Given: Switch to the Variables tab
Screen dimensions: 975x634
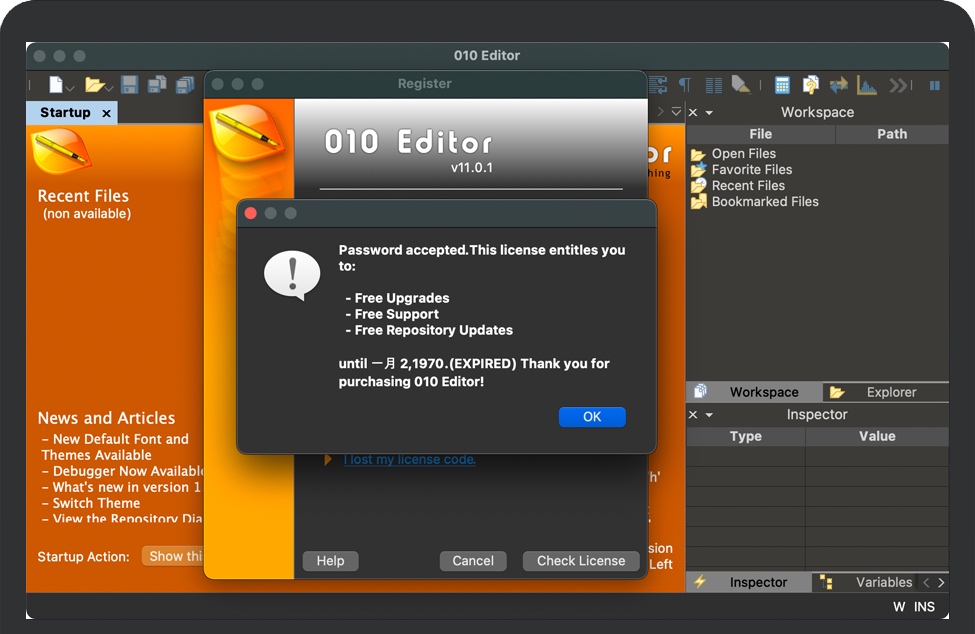Looking at the screenshot, I should pos(866,582).
